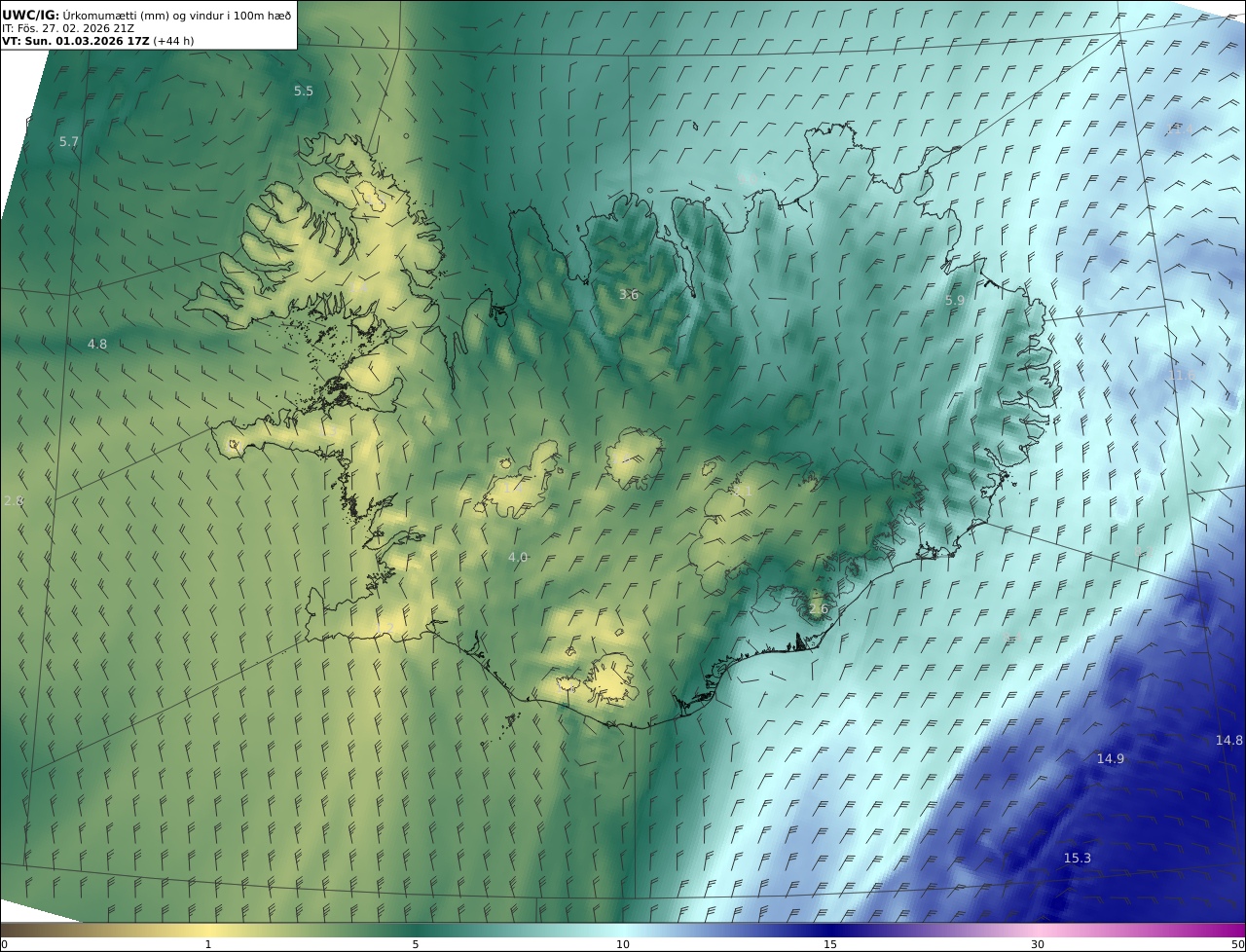Click the 5.7 value on the map

pos(69,142)
